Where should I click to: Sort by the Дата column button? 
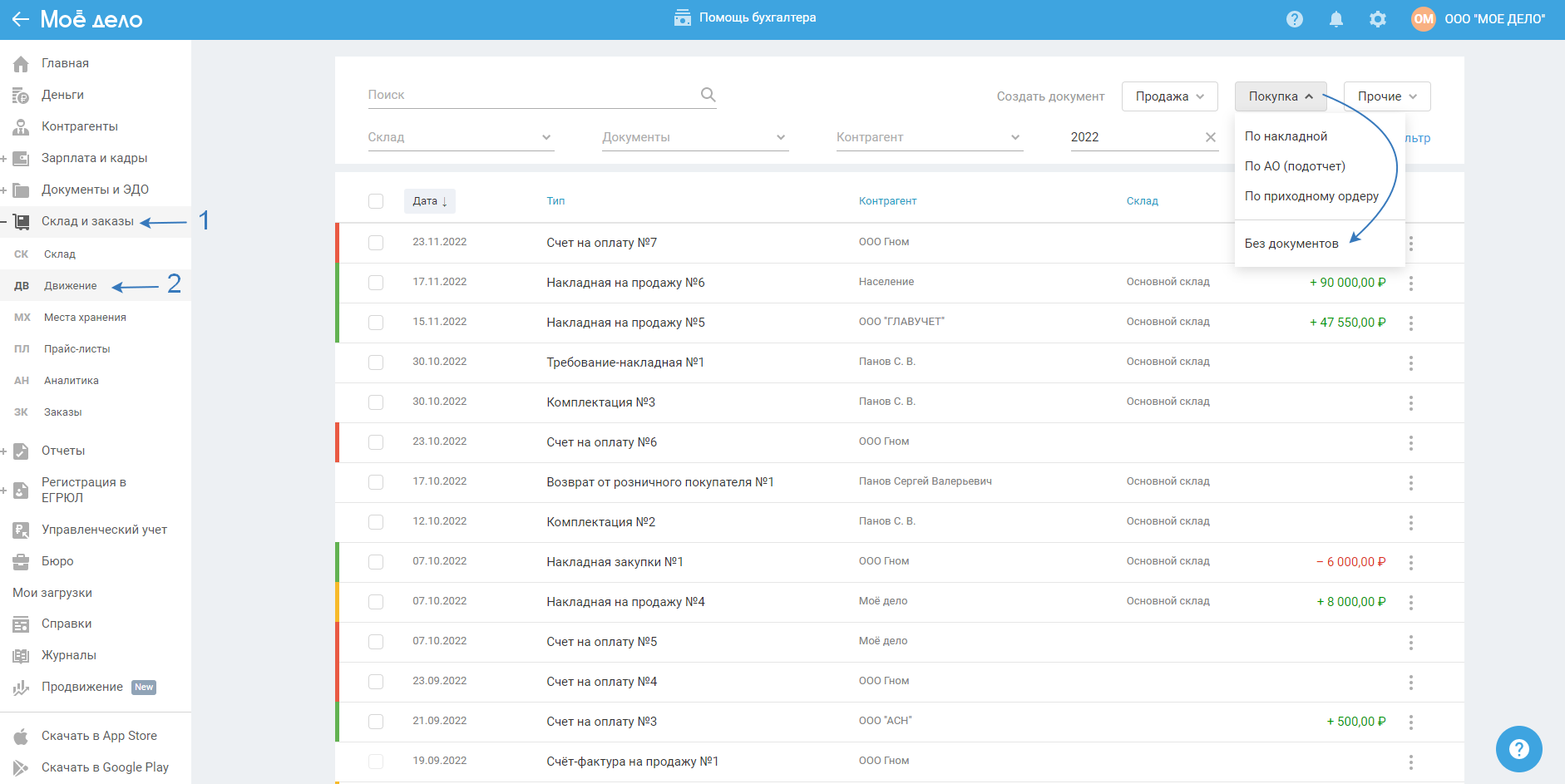point(429,201)
